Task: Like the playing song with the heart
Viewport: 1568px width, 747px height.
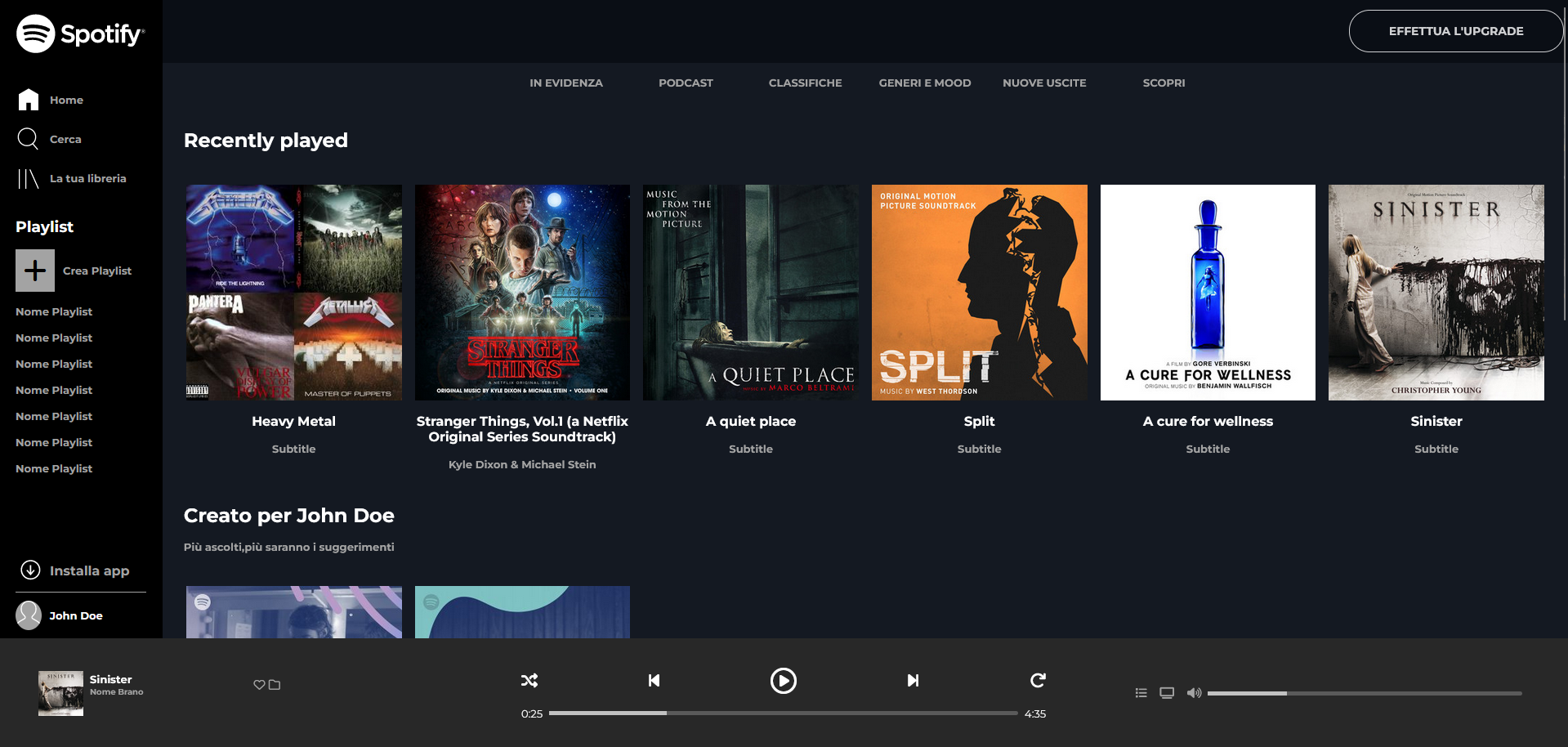Action: click(x=259, y=684)
